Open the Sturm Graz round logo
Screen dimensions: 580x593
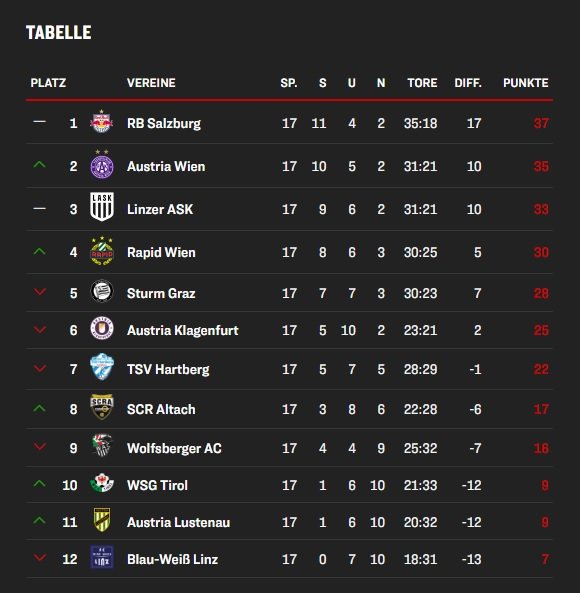coord(102,292)
